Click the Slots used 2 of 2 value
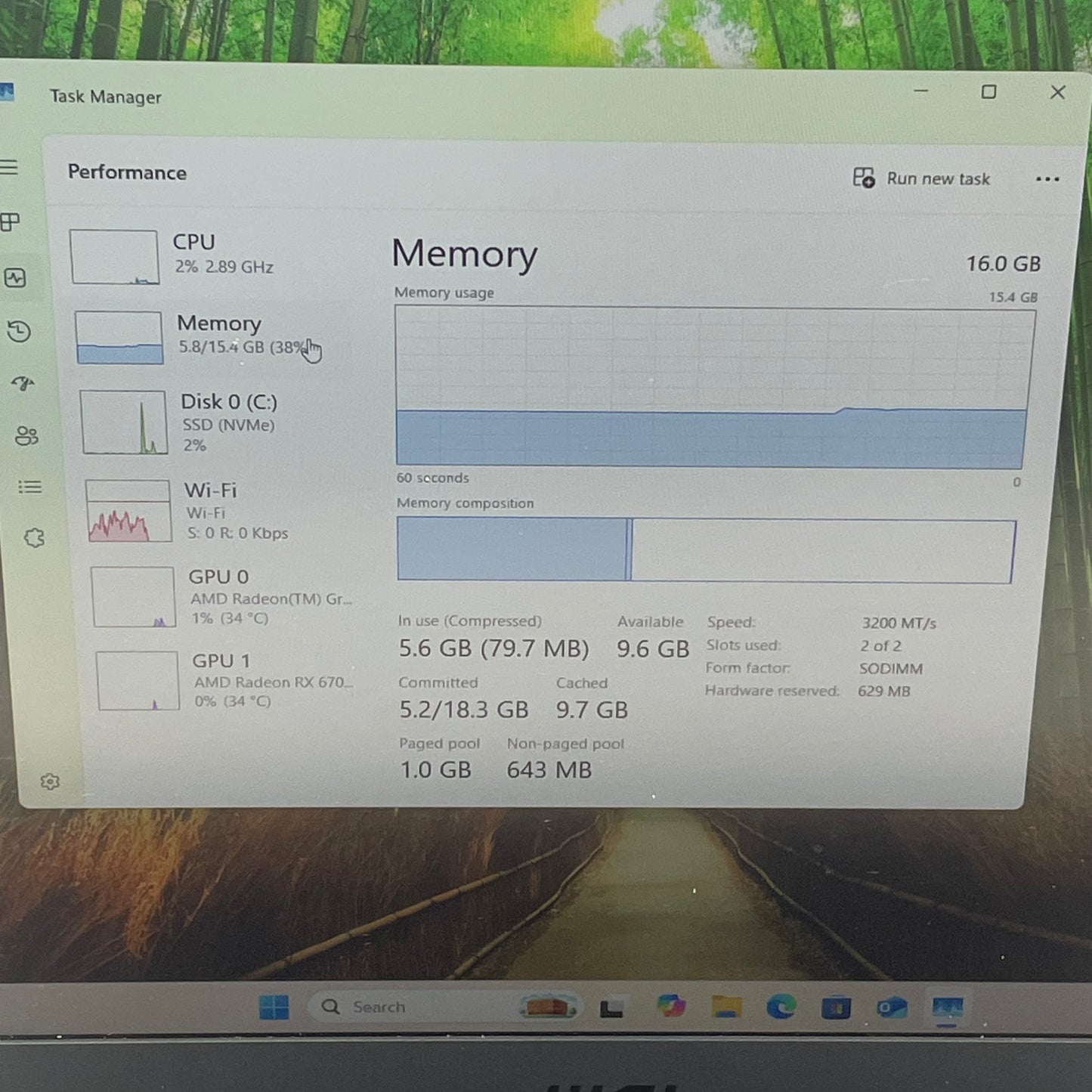 coord(880,646)
